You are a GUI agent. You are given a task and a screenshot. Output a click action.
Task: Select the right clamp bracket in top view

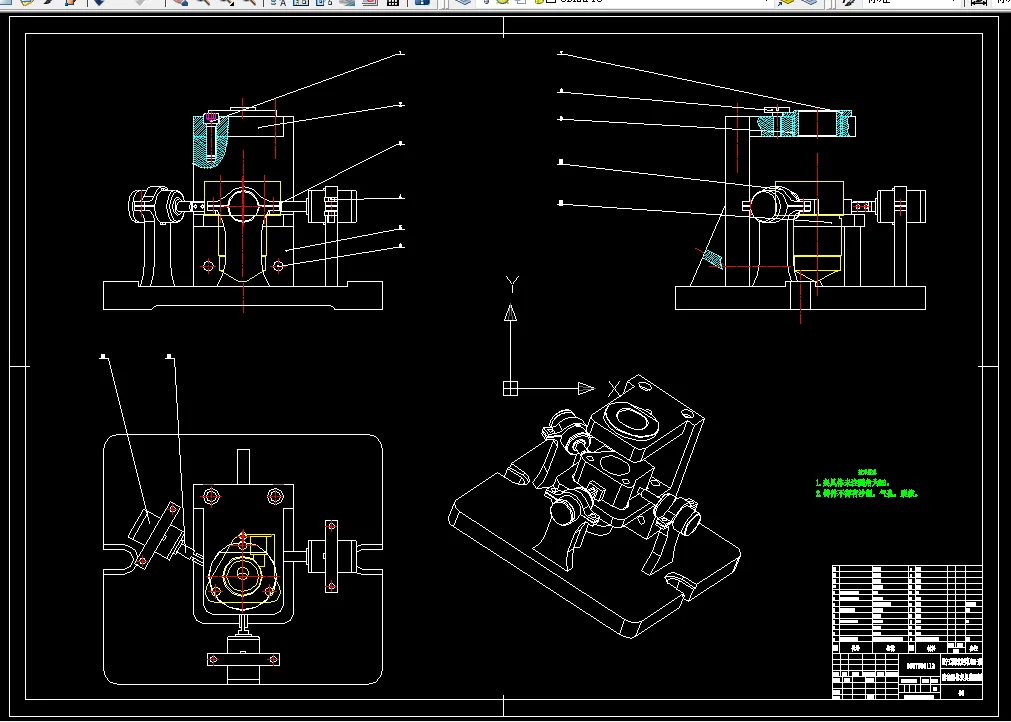331,556
